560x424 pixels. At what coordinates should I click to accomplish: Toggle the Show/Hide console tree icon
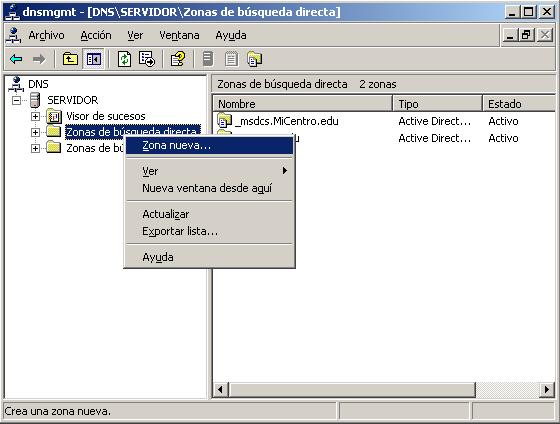pos(94,59)
